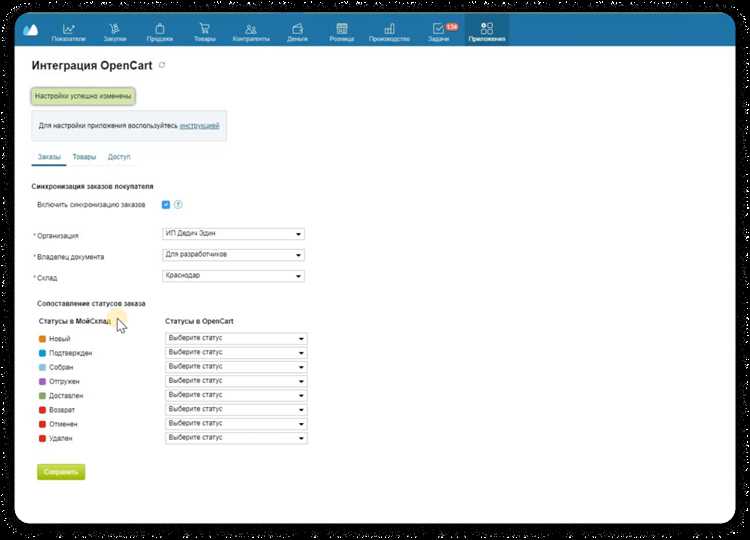Screen dimensions: 750x540
Task: Open the Продажи section
Action: click(x=160, y=33)
